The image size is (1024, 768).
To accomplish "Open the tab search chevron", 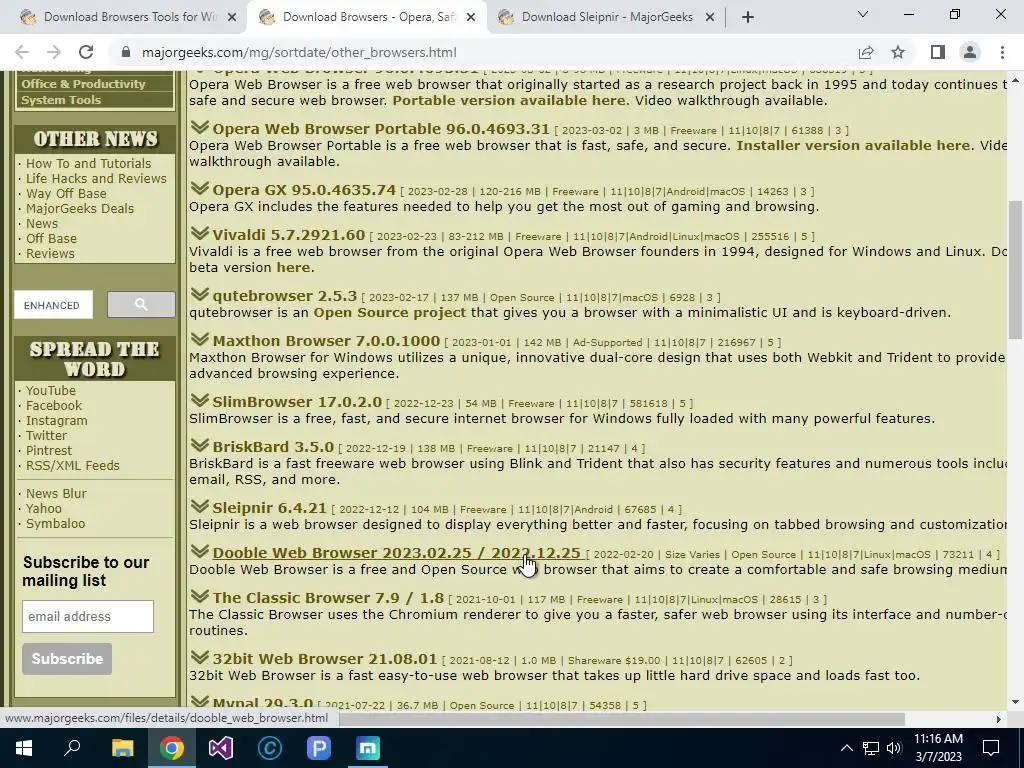I will coord(863,14).
